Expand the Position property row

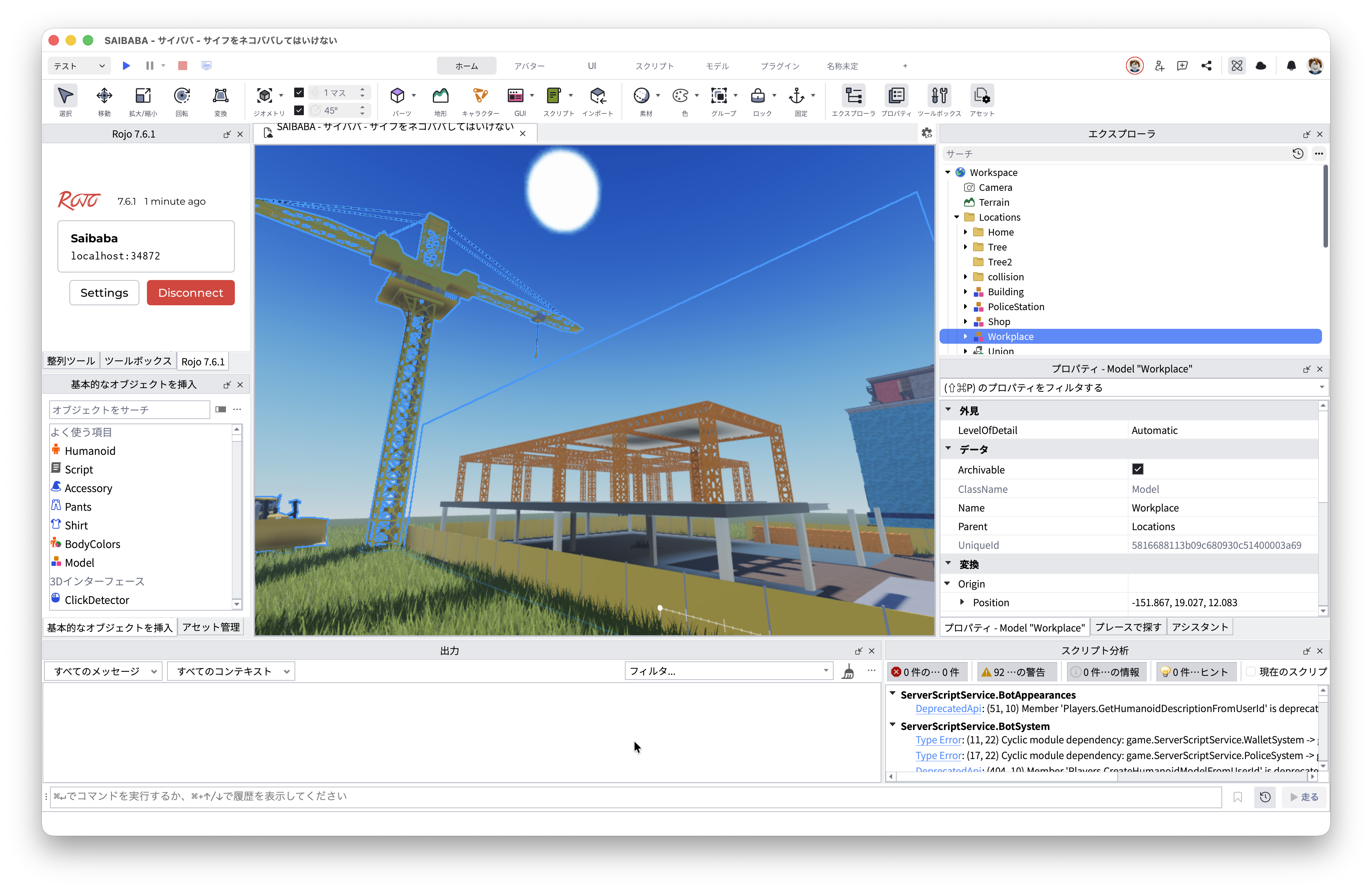tap(962, 602)
